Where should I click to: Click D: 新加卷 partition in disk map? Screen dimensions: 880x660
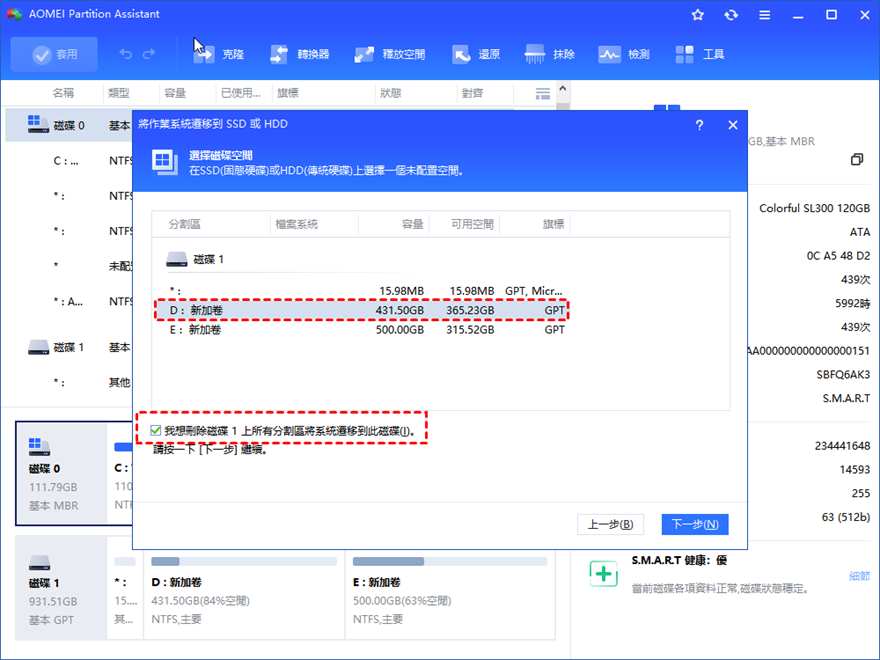(x=244, y=588)
